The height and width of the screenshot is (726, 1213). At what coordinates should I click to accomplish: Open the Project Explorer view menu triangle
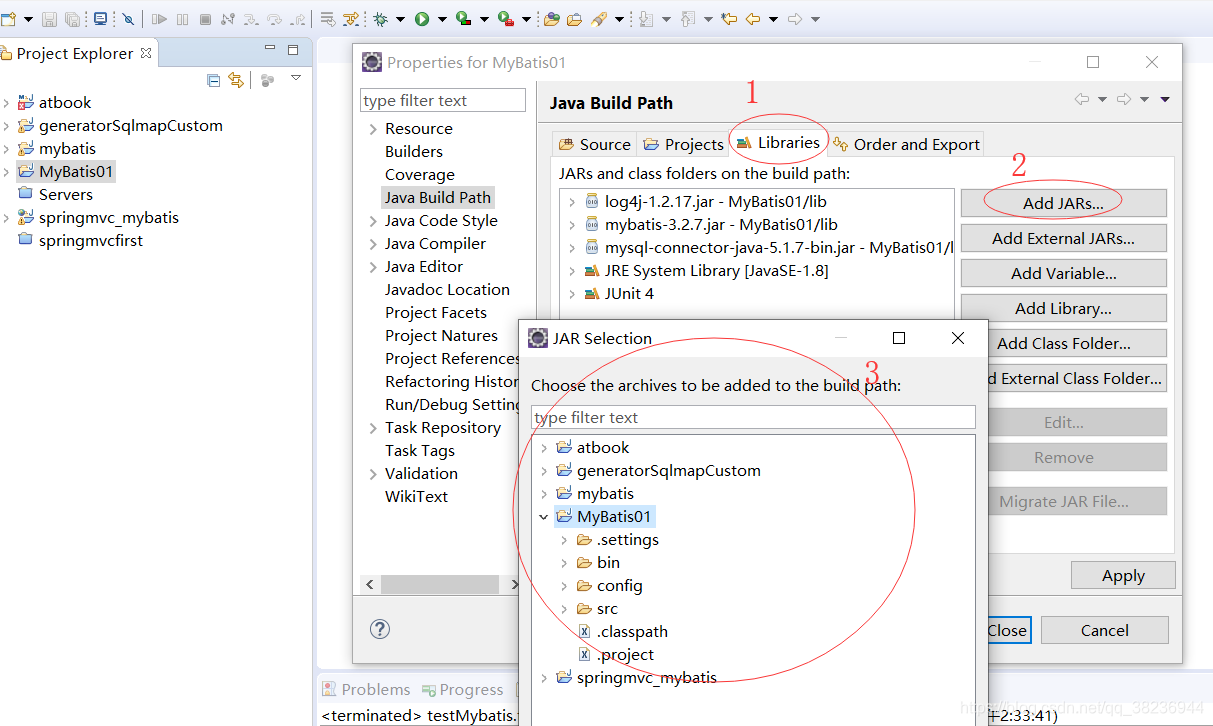tap(296, 78)
